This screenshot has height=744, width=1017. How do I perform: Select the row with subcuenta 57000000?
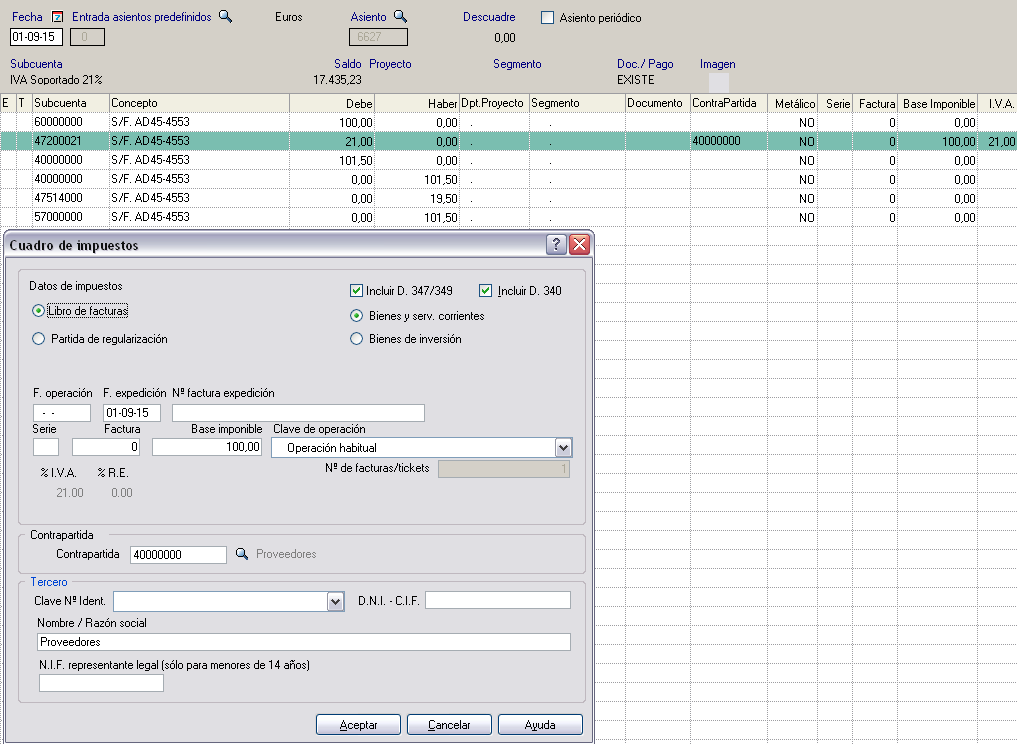(x=508, y=217)
